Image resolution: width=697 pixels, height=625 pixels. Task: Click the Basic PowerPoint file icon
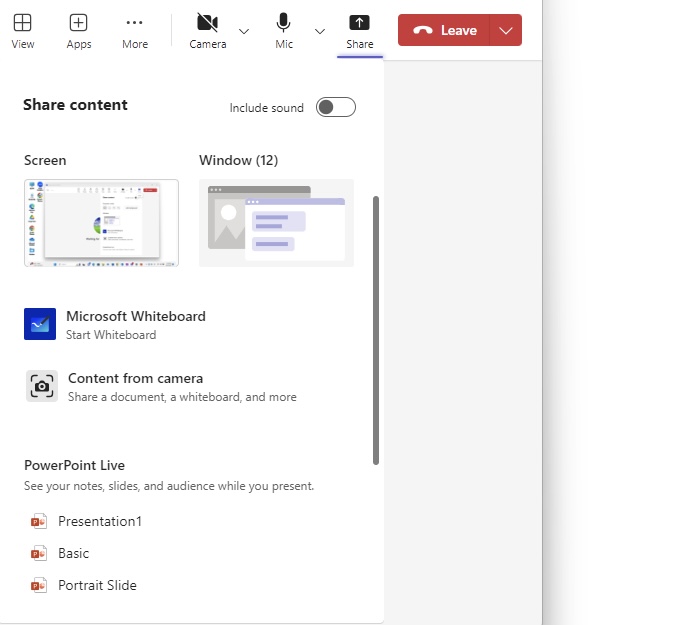(39, 553)
